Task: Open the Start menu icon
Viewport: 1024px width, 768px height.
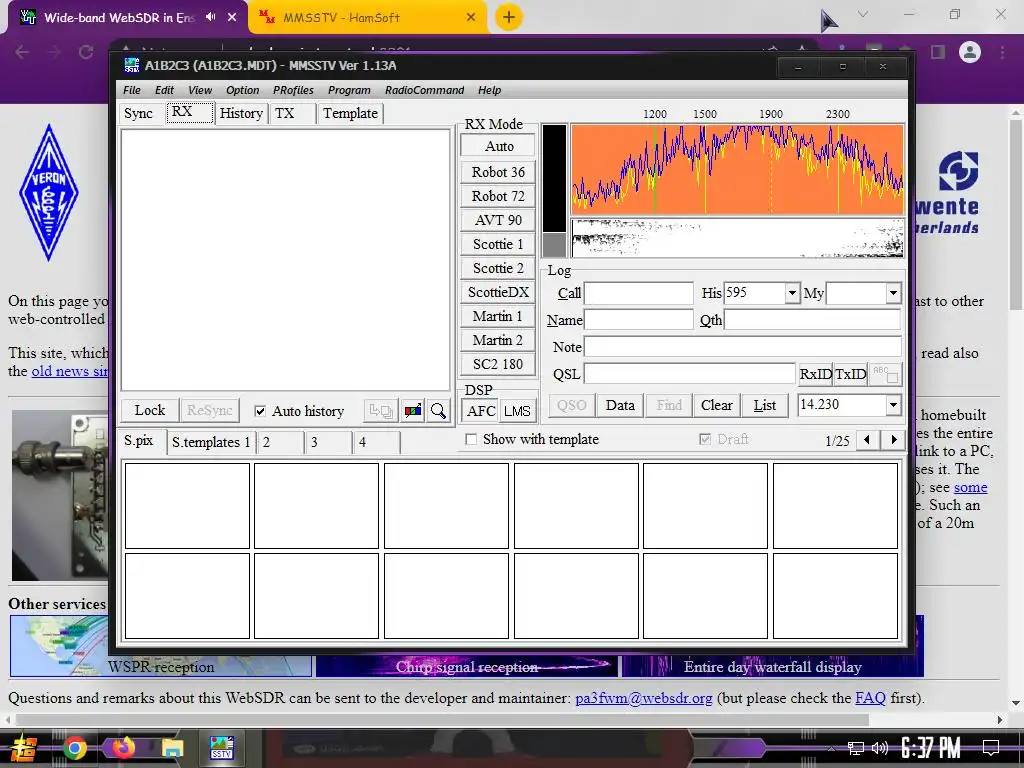Action: point(24,748)
